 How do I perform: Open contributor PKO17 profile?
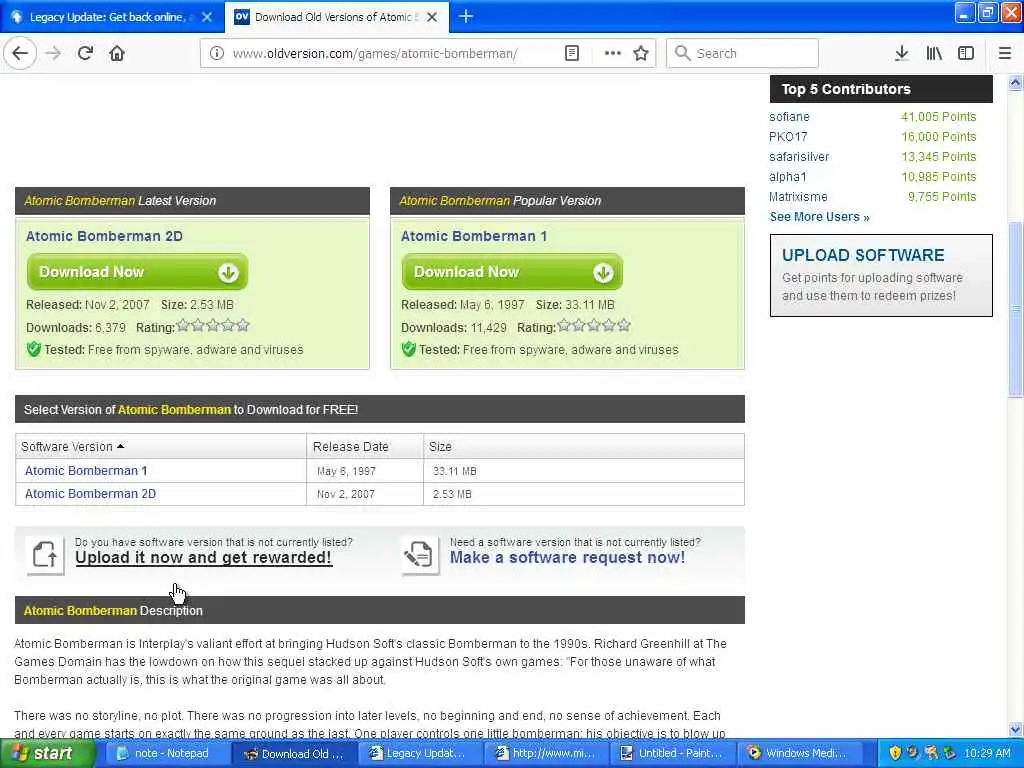pos(788,136)
